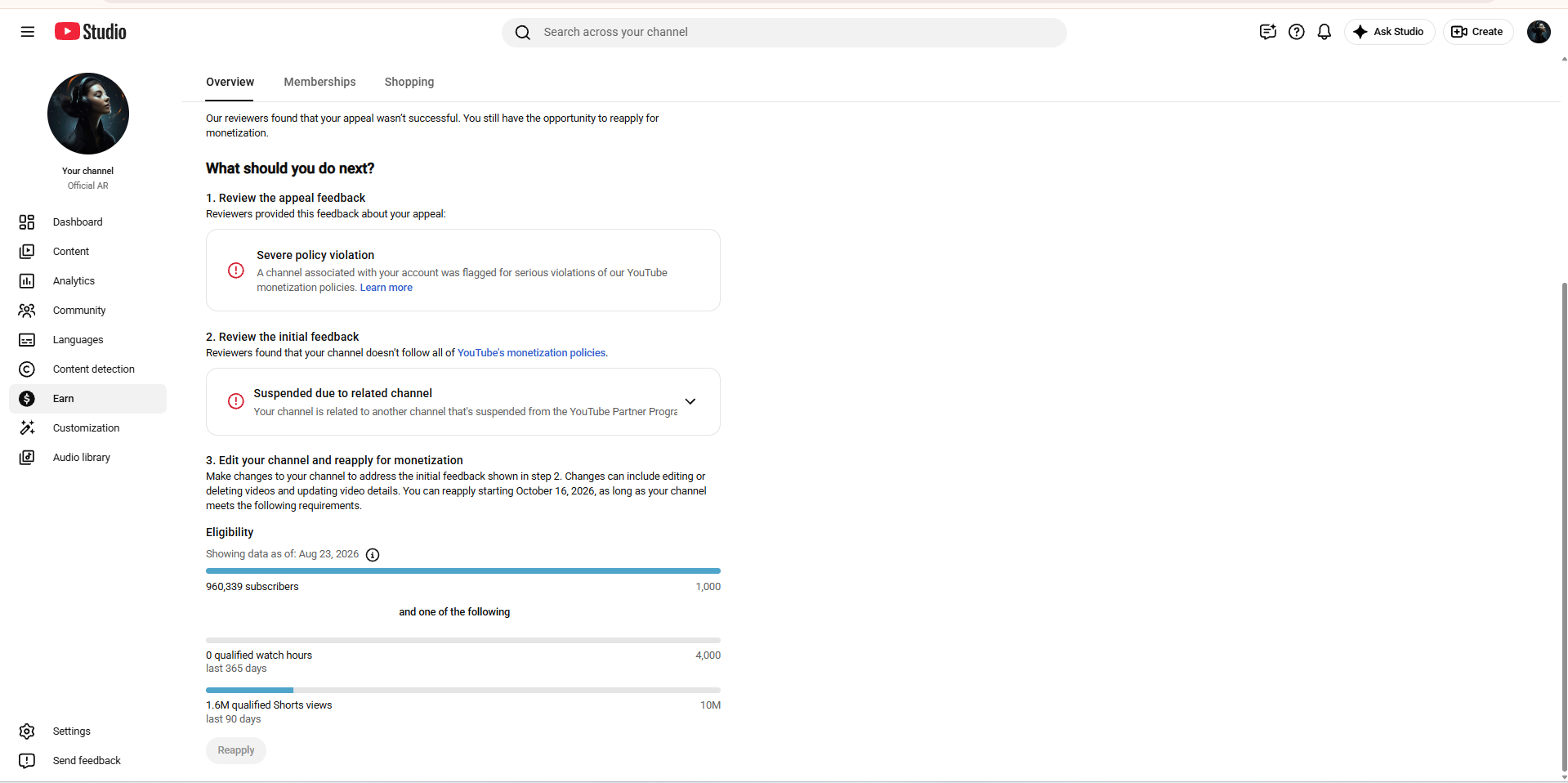The height and width of the screenshot is (783, 1568).
Task: Click the 'Your channel' name text
Action: click(x=87, y=171)
